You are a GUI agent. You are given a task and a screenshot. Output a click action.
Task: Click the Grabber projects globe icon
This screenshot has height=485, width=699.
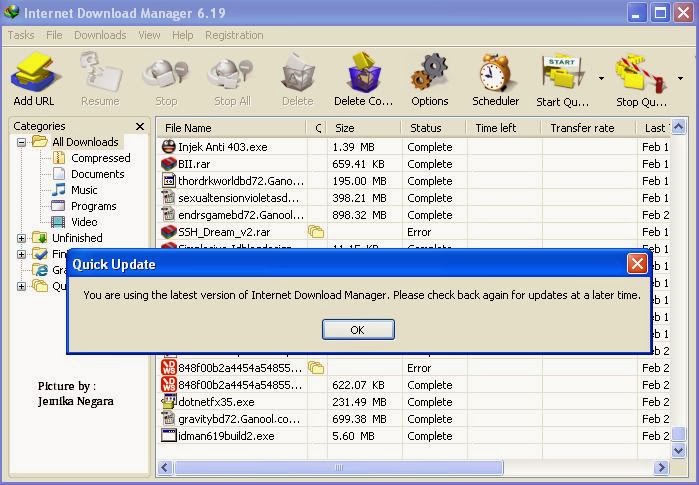tap(40, 270)
